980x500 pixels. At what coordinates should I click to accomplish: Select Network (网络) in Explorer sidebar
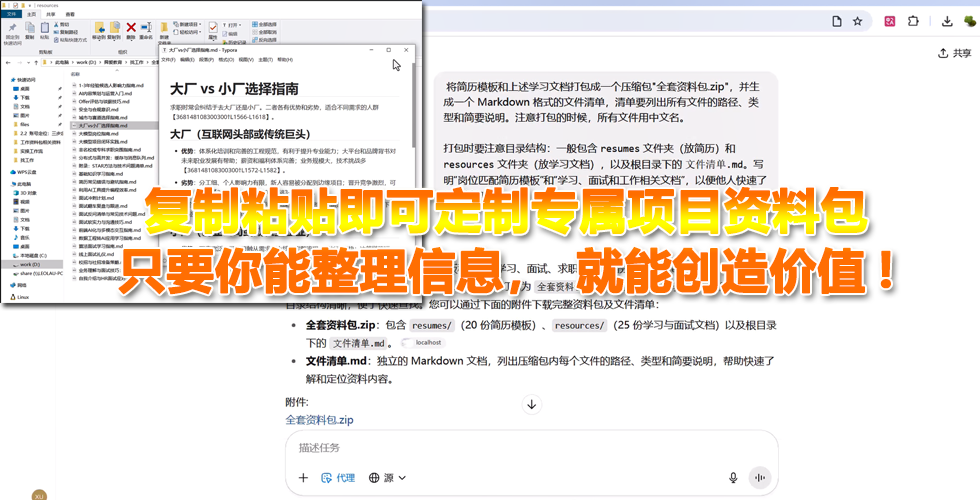tap(19, 285)
